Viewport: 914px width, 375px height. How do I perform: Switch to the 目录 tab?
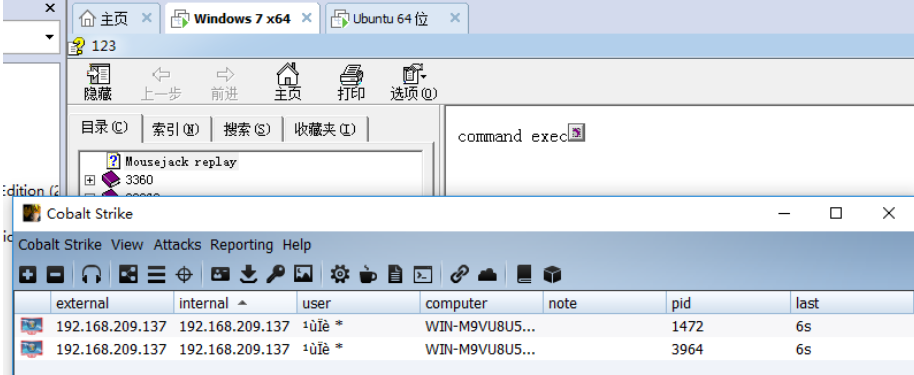pos(104,127)
